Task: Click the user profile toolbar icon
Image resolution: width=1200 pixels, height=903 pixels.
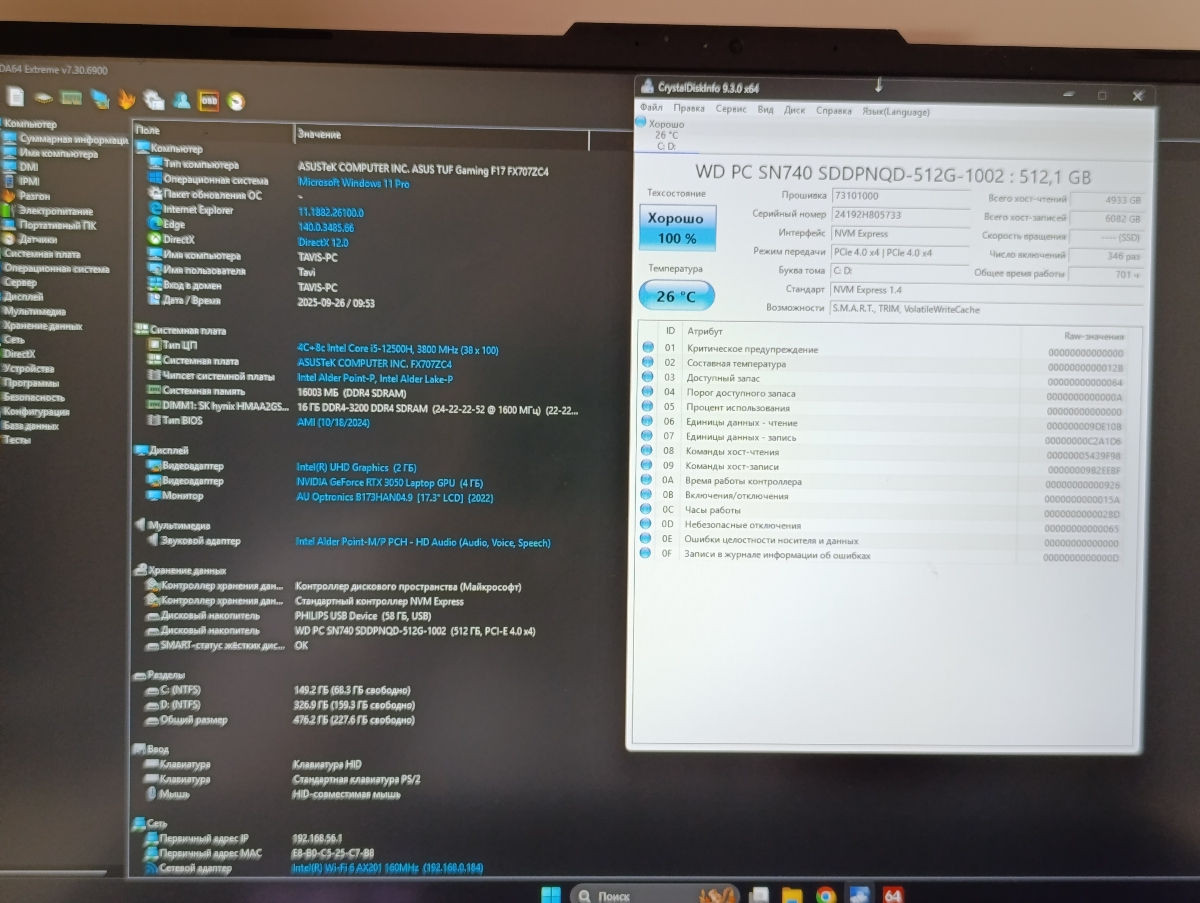Action: (182, 100)
